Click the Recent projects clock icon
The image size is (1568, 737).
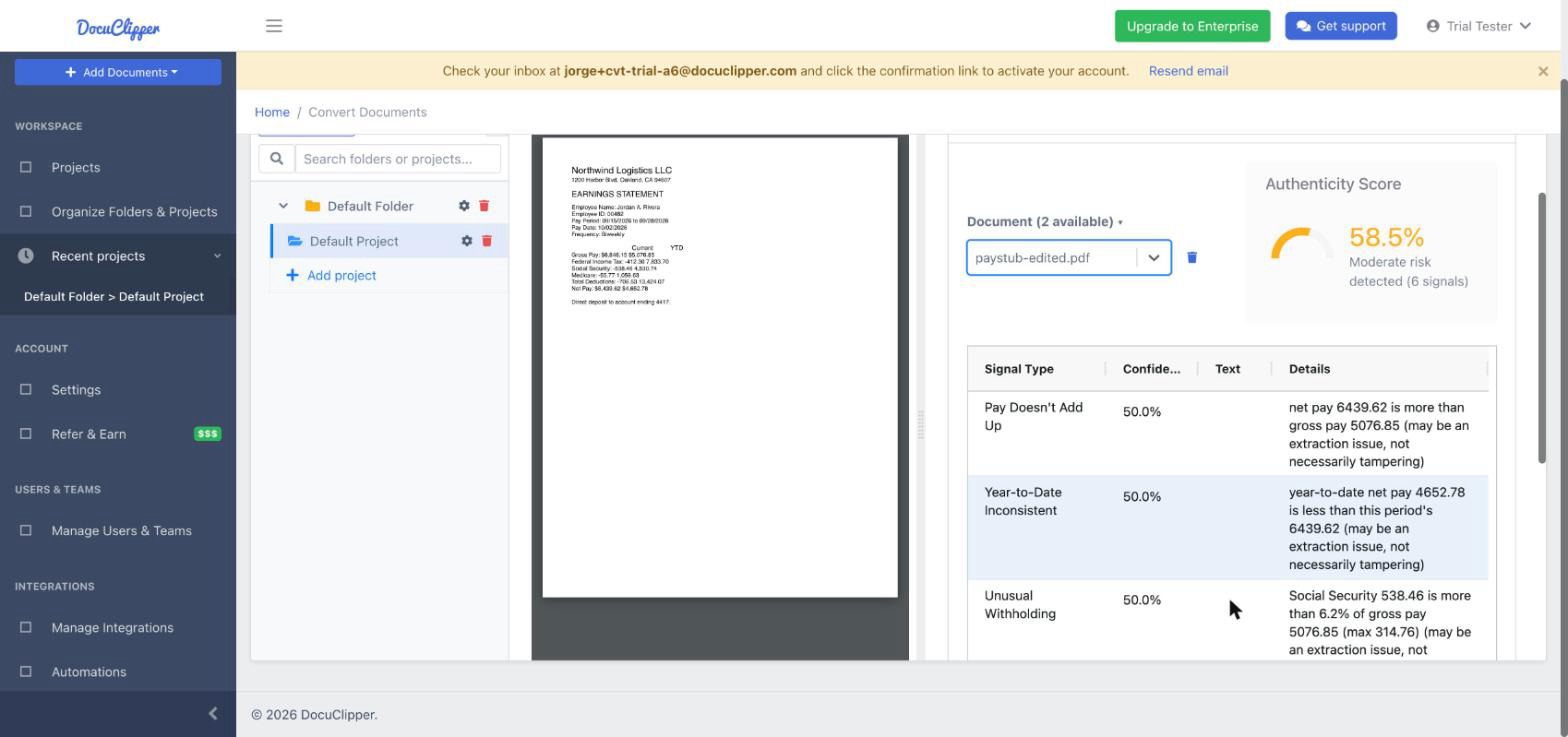click(26, 256)
